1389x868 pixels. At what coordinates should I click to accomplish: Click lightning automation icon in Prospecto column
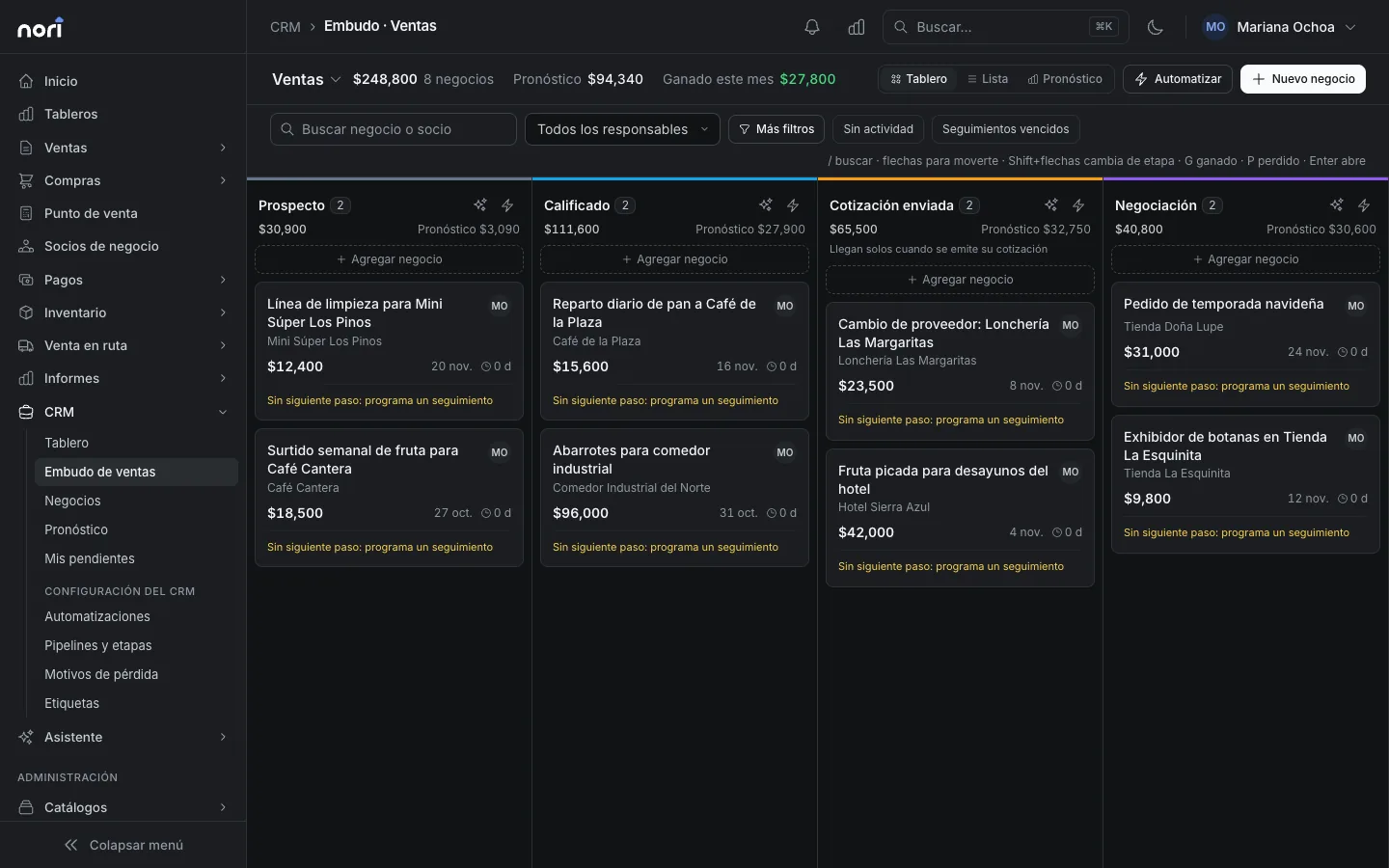tap(507, 205)
